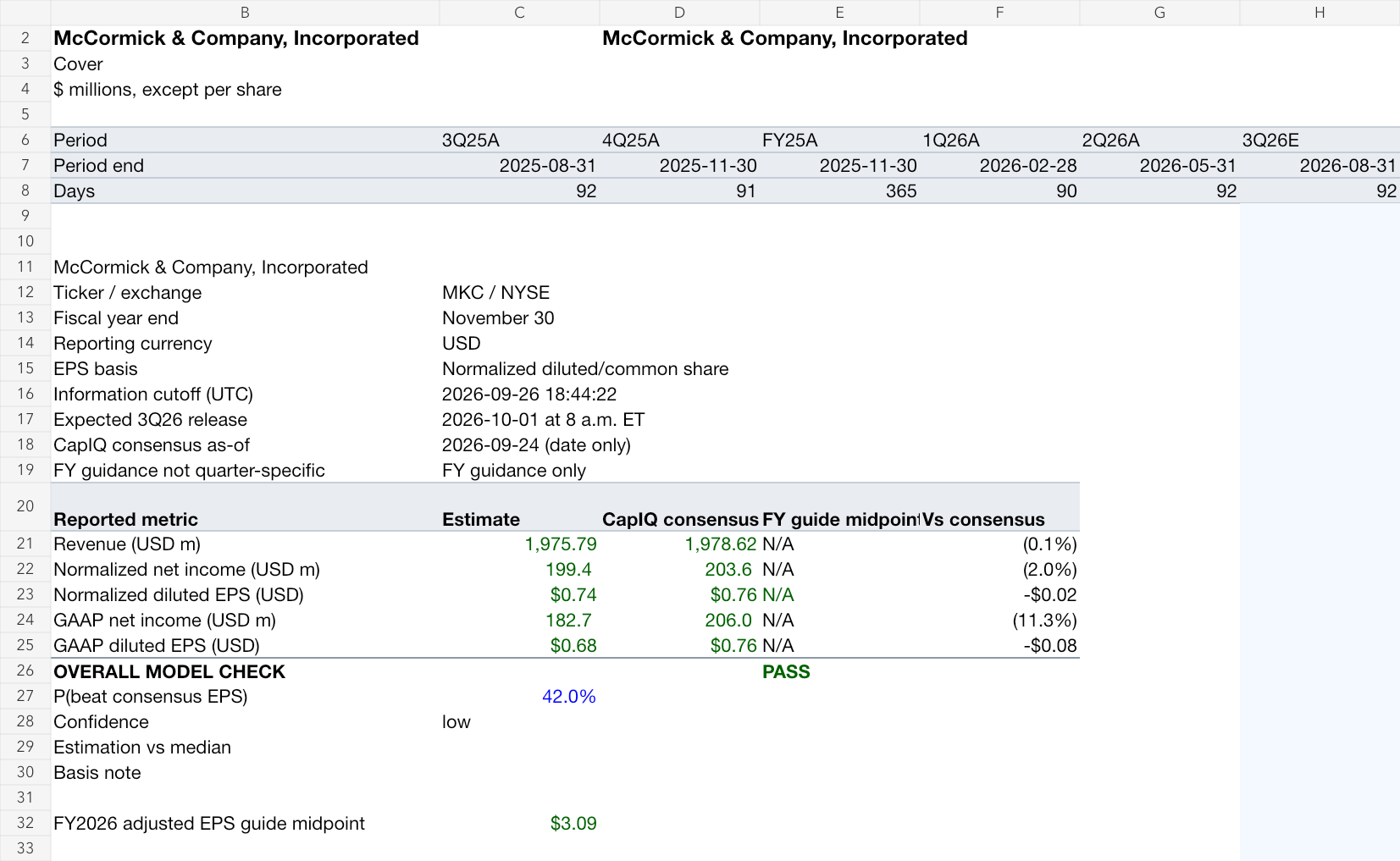This screenshot has width=1400, height=861.
Task: Click period end '2025-08-31' cell
Action: pos(519,165)
